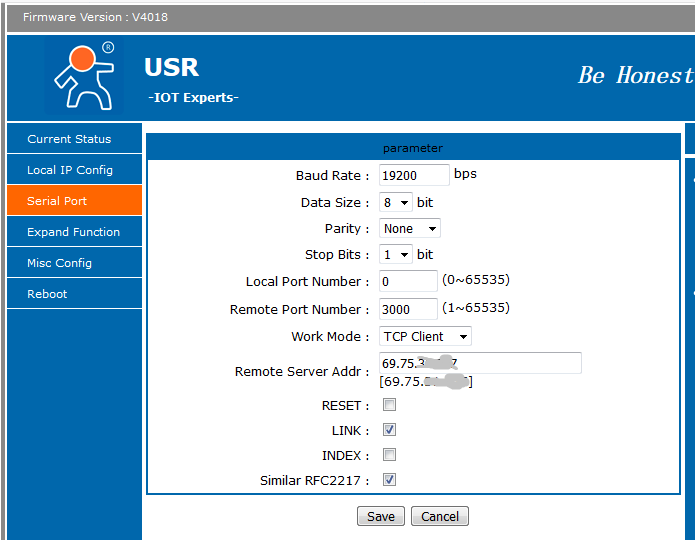Click the Save button
The width and height of the screenshot is (700, 540).
pos(381,516)
